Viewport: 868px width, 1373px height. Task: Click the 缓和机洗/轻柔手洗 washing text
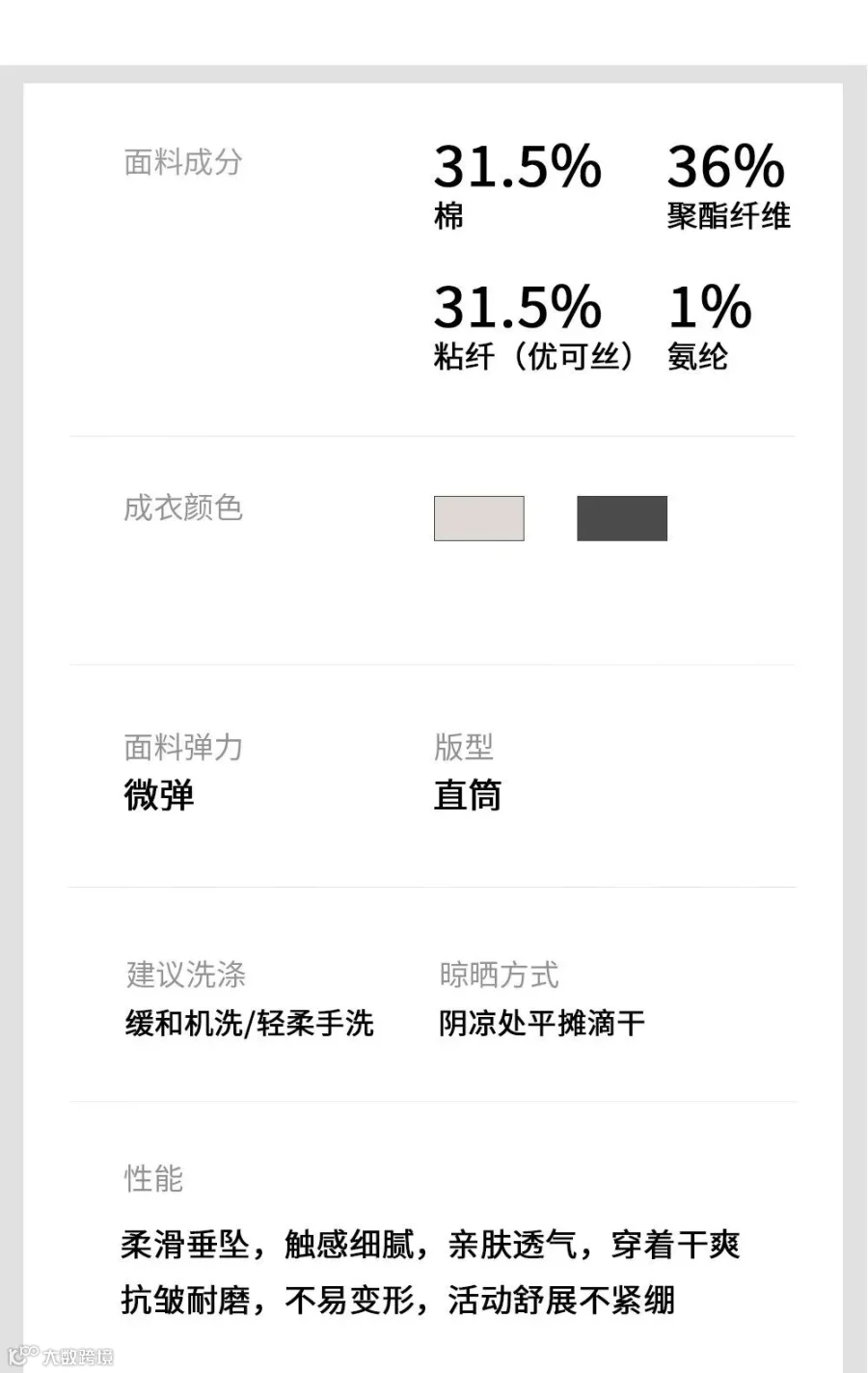[249, 1023]
